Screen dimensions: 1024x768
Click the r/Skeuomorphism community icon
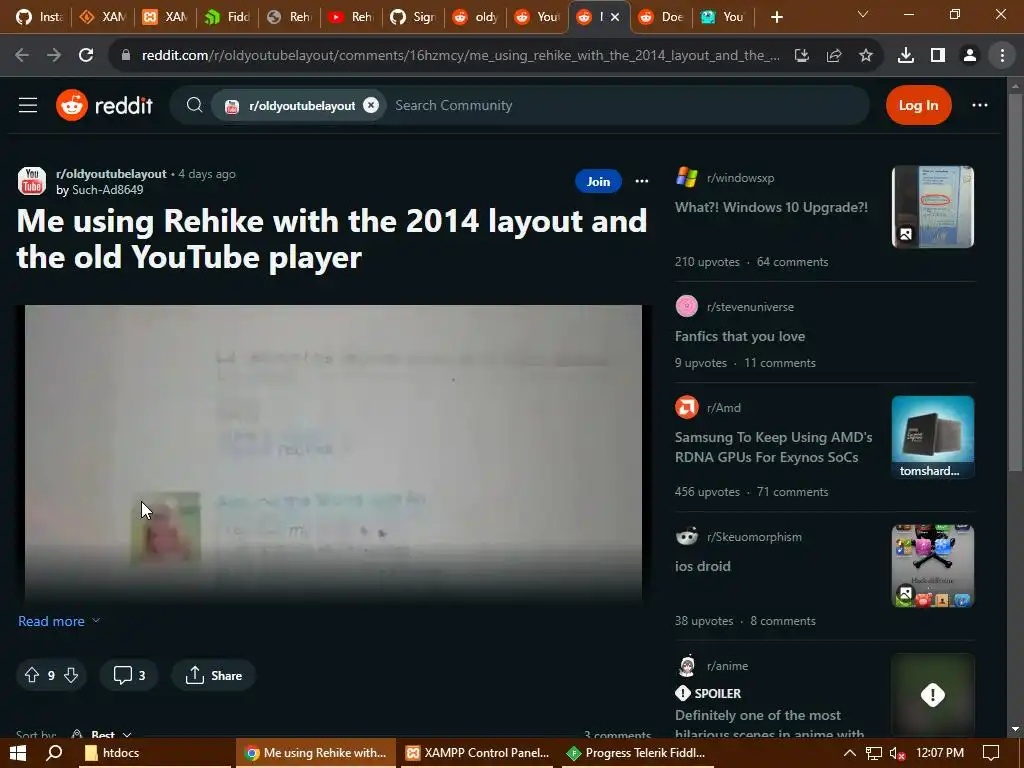686,536
